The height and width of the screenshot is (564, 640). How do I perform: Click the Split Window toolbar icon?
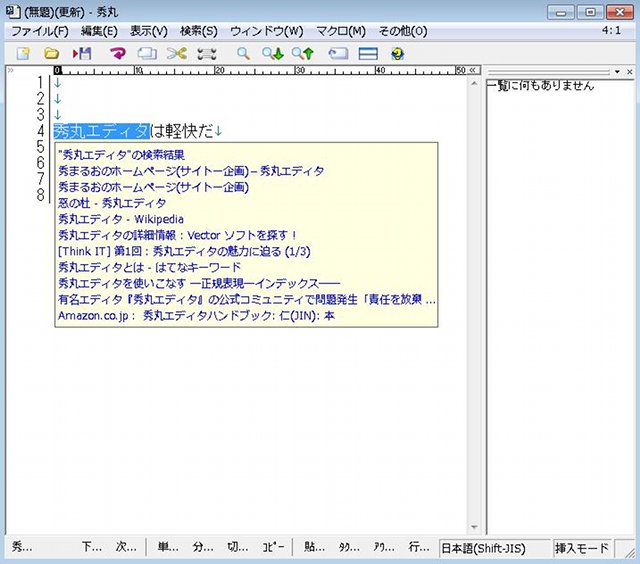(x=368, y=53)
